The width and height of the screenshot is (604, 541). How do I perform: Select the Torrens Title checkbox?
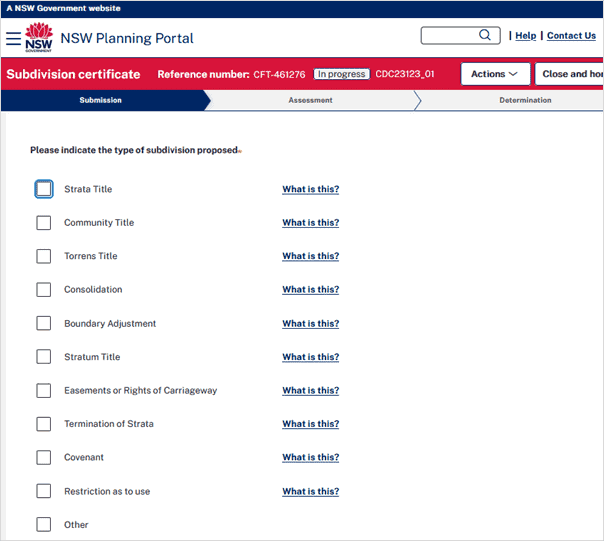[x=43, y=256]
